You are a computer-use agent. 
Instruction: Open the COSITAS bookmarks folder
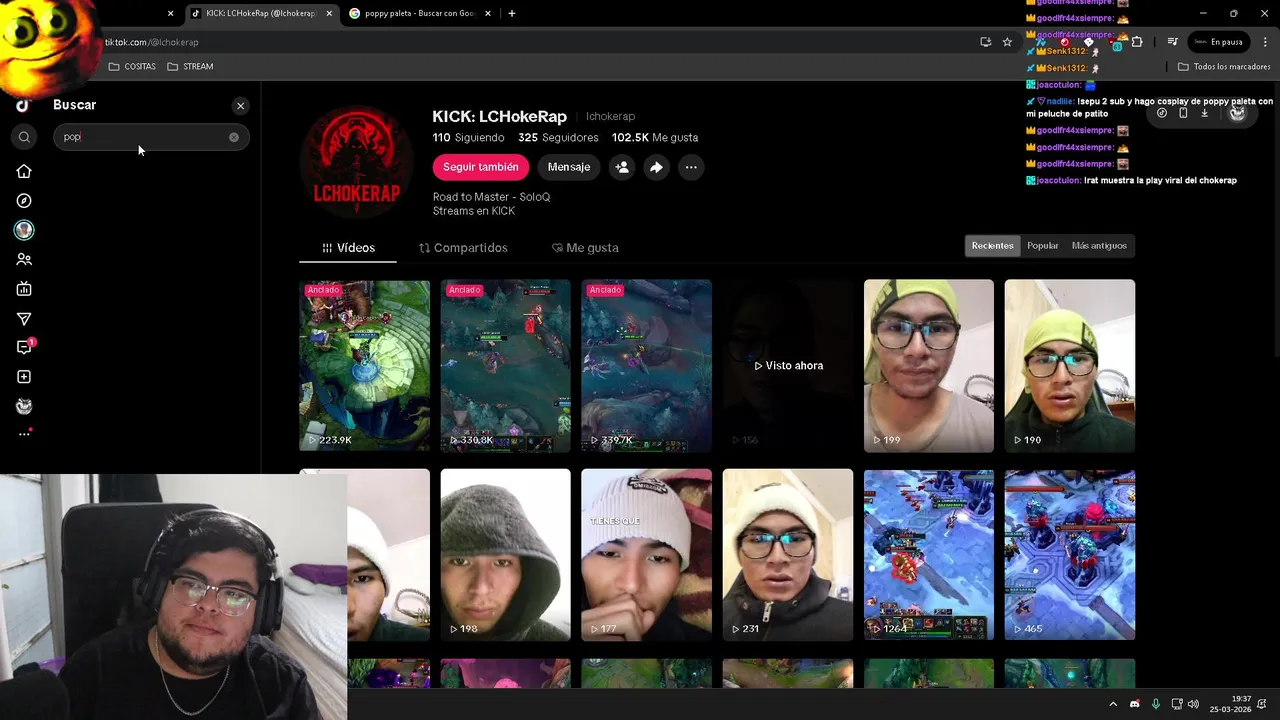[x=132, y=67]
